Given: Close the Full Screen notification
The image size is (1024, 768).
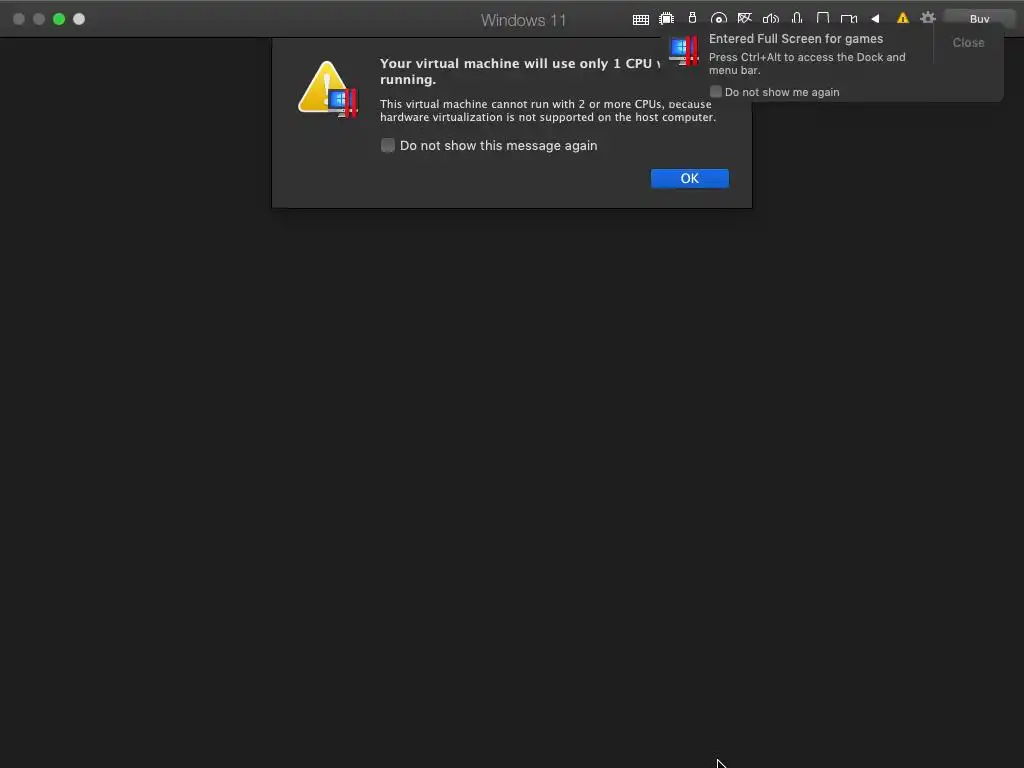Looking at the screenshot, I should point(968,42).
